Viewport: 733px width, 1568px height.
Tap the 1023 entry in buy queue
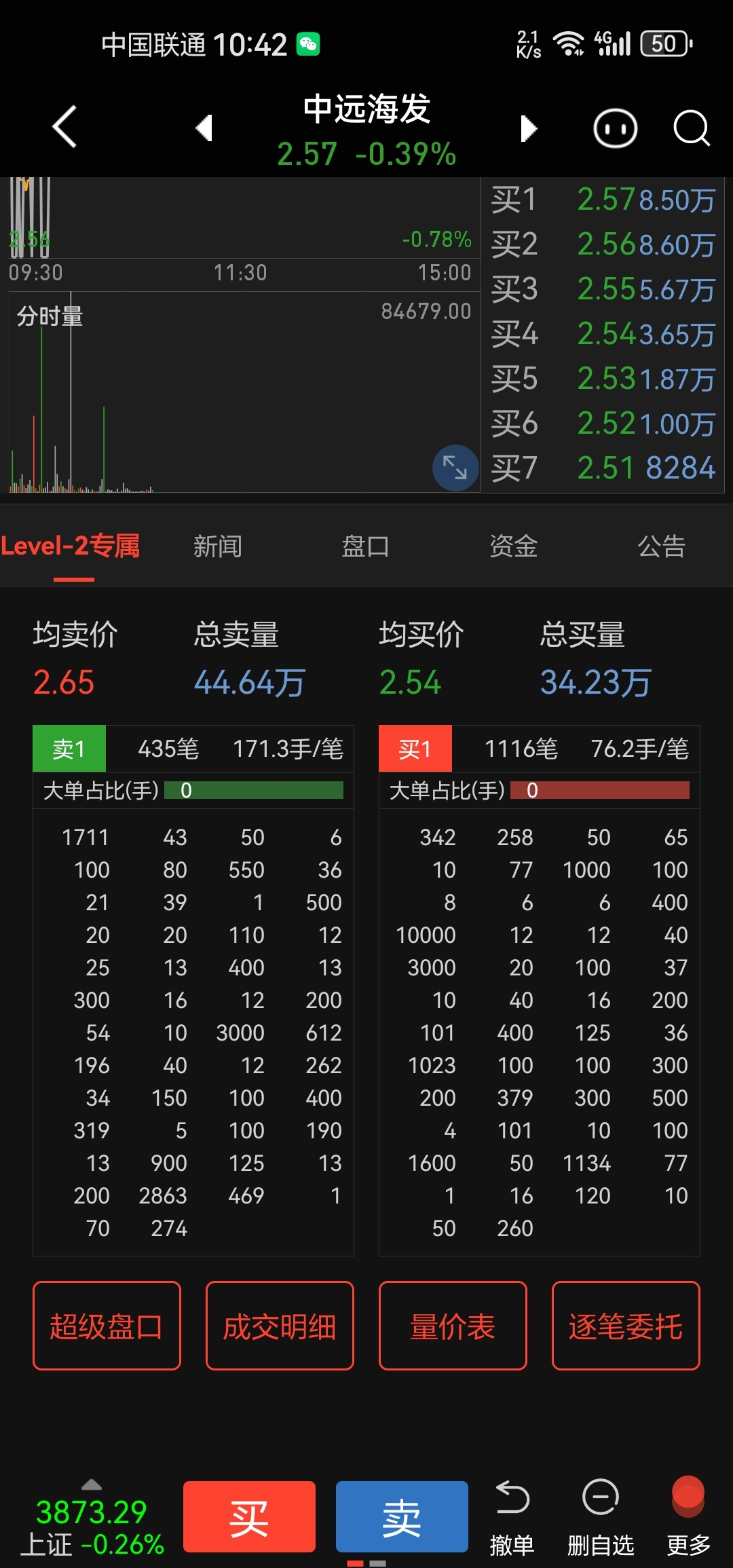click(432, 1065)
